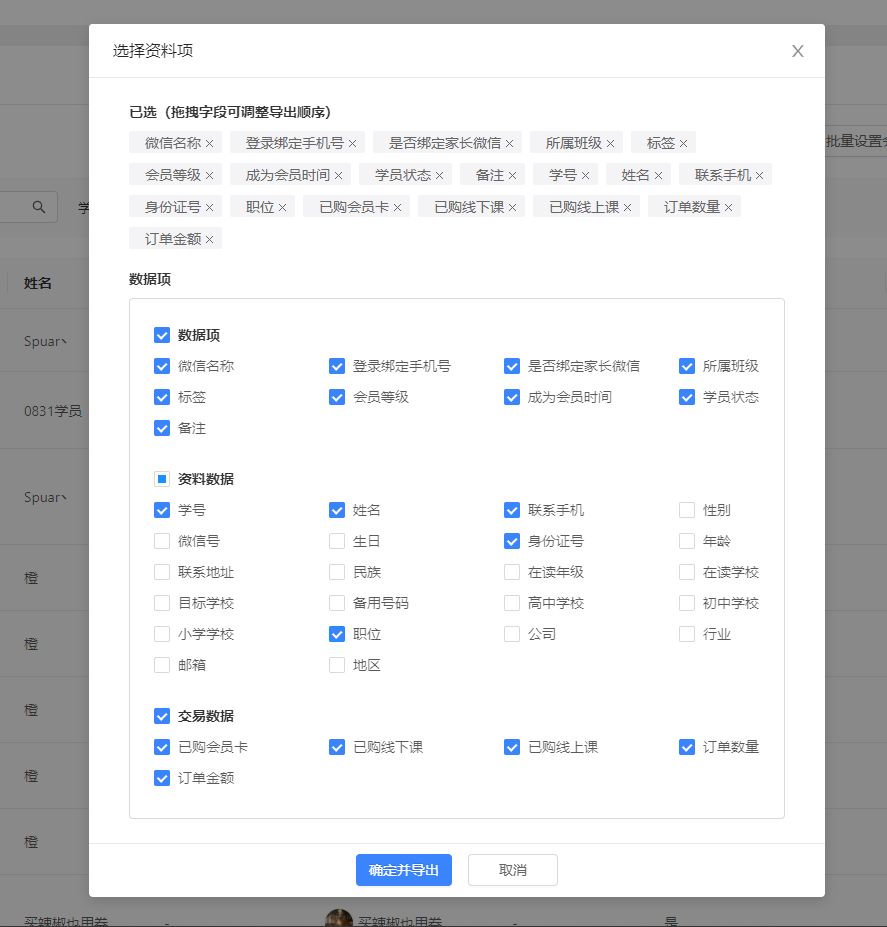Remove the 微信名称 tag via its x icon

(209, 144)
